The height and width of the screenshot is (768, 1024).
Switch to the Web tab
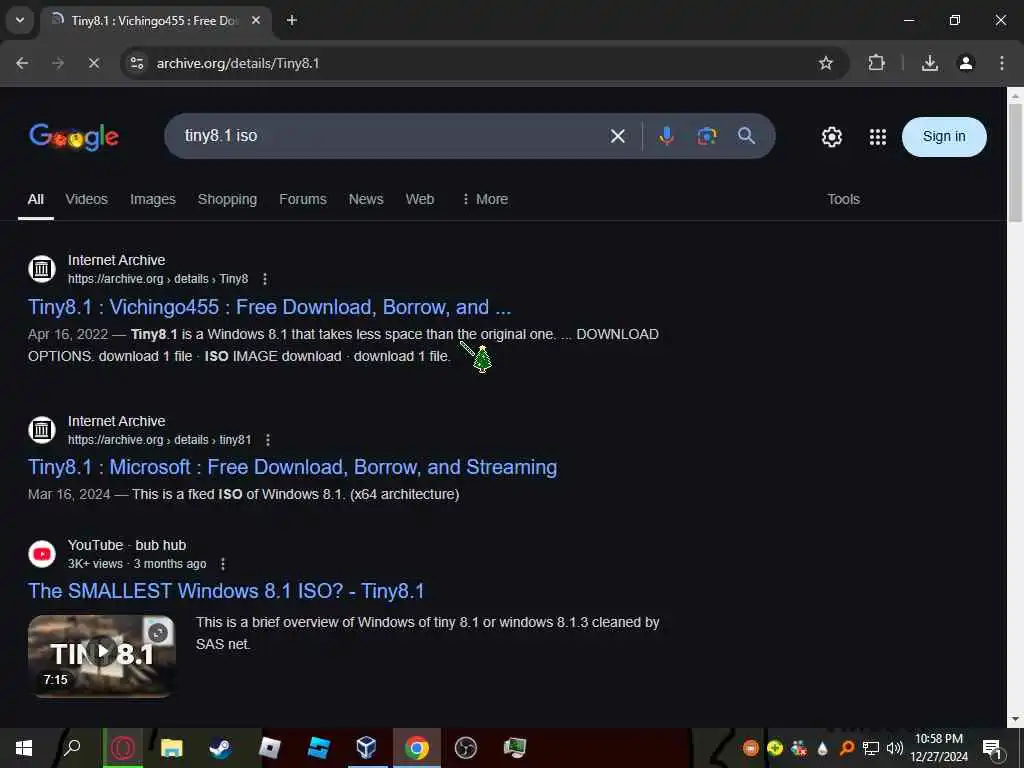(420, 199)
